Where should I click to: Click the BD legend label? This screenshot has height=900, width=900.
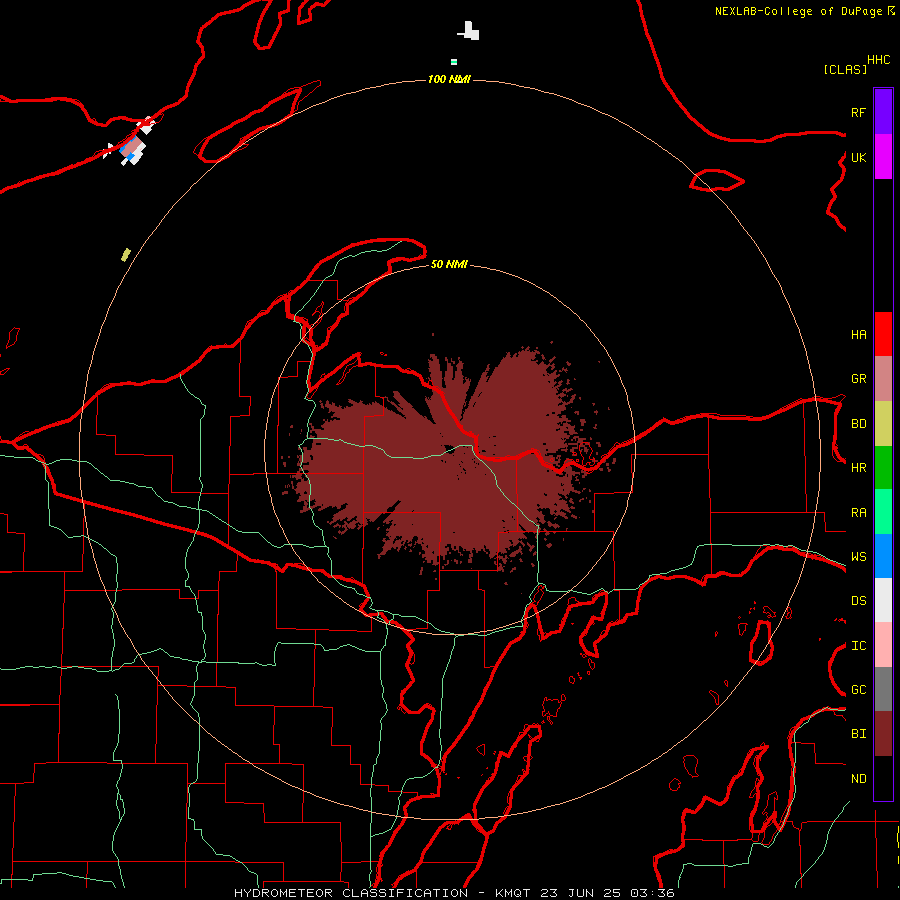tap(858, 423)
